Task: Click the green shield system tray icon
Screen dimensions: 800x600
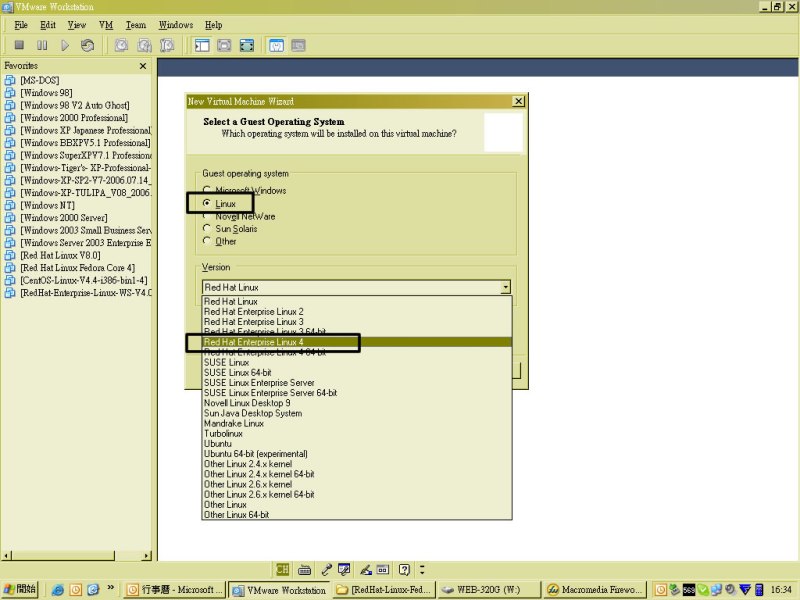Action: 703,590
